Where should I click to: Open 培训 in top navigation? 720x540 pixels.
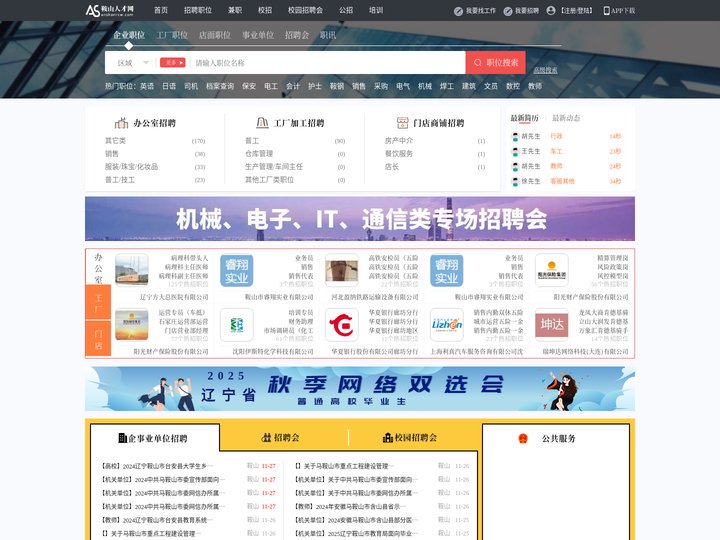376,10
